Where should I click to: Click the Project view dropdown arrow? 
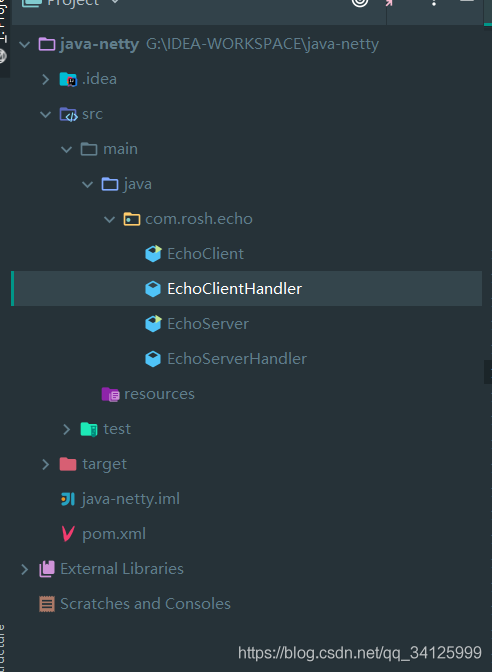pyautogui.click(x=114, y=2)
